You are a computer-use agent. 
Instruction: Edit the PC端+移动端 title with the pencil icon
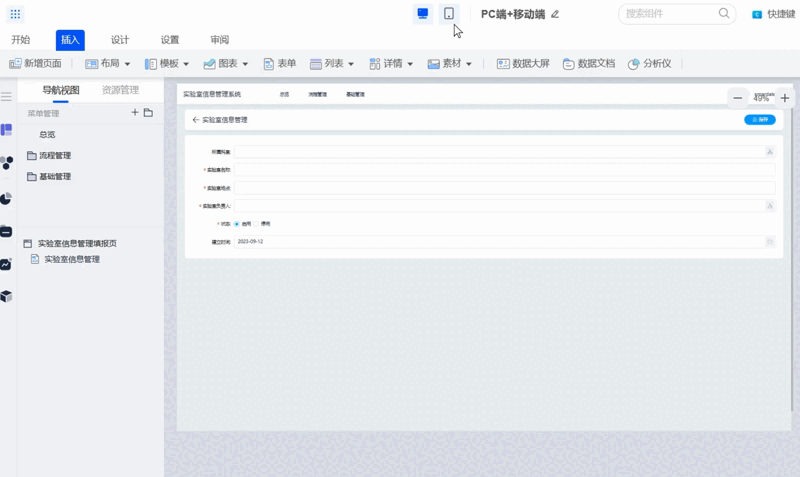point(555,14)
